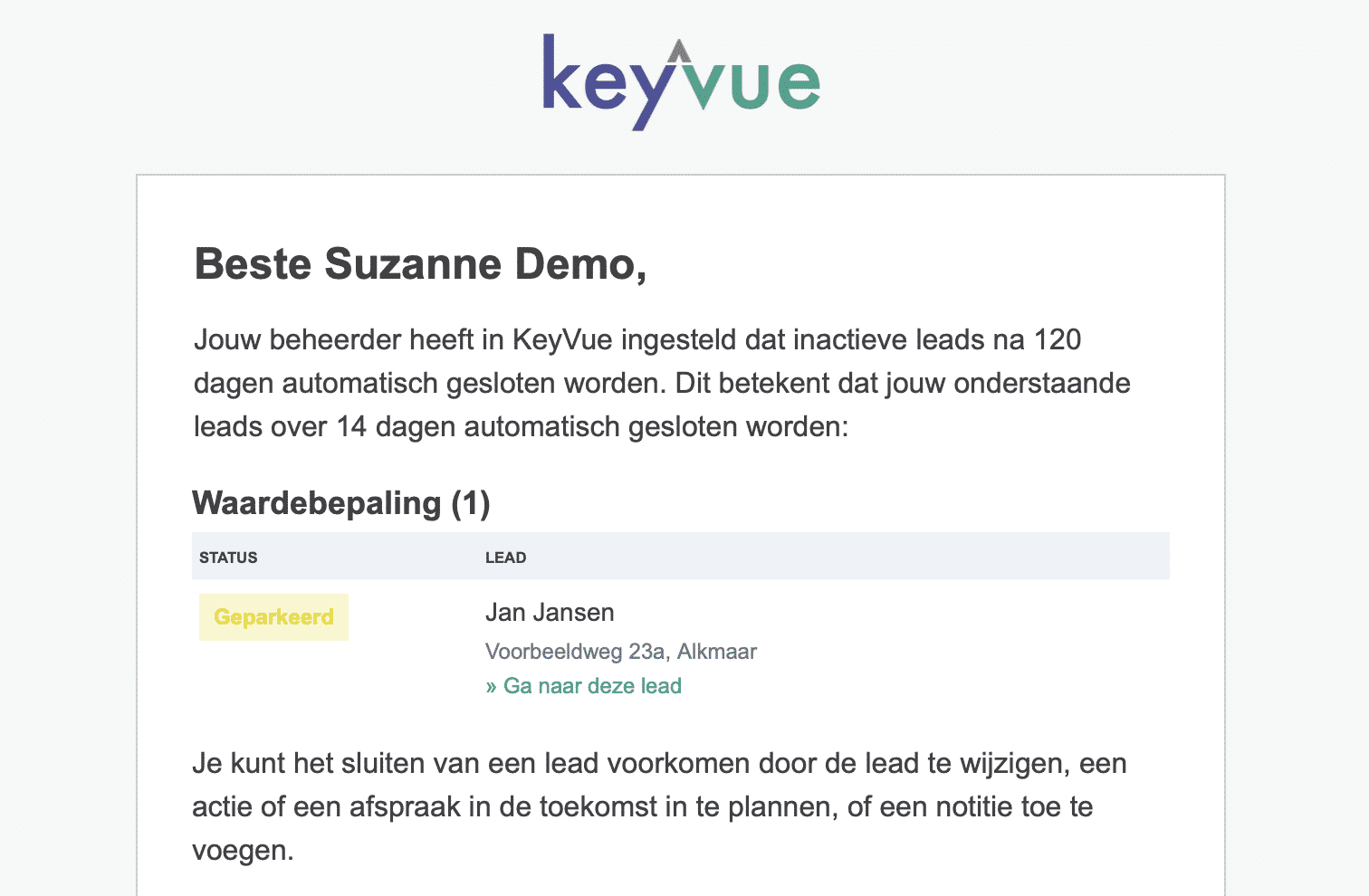Click the Waardebepaling (1) section heading
1369x896 pixels.
pyautogui.click(x=341, y=503)
